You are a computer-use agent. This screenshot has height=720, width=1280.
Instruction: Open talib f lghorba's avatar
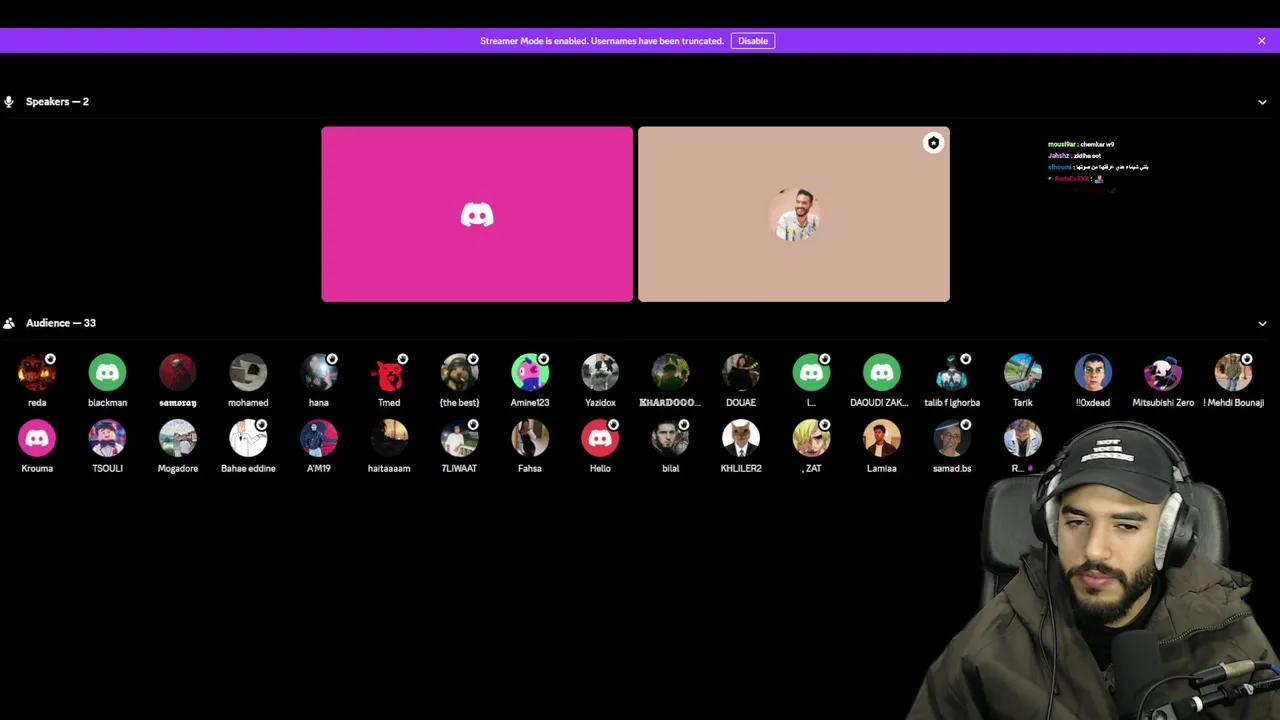(952, 373)
